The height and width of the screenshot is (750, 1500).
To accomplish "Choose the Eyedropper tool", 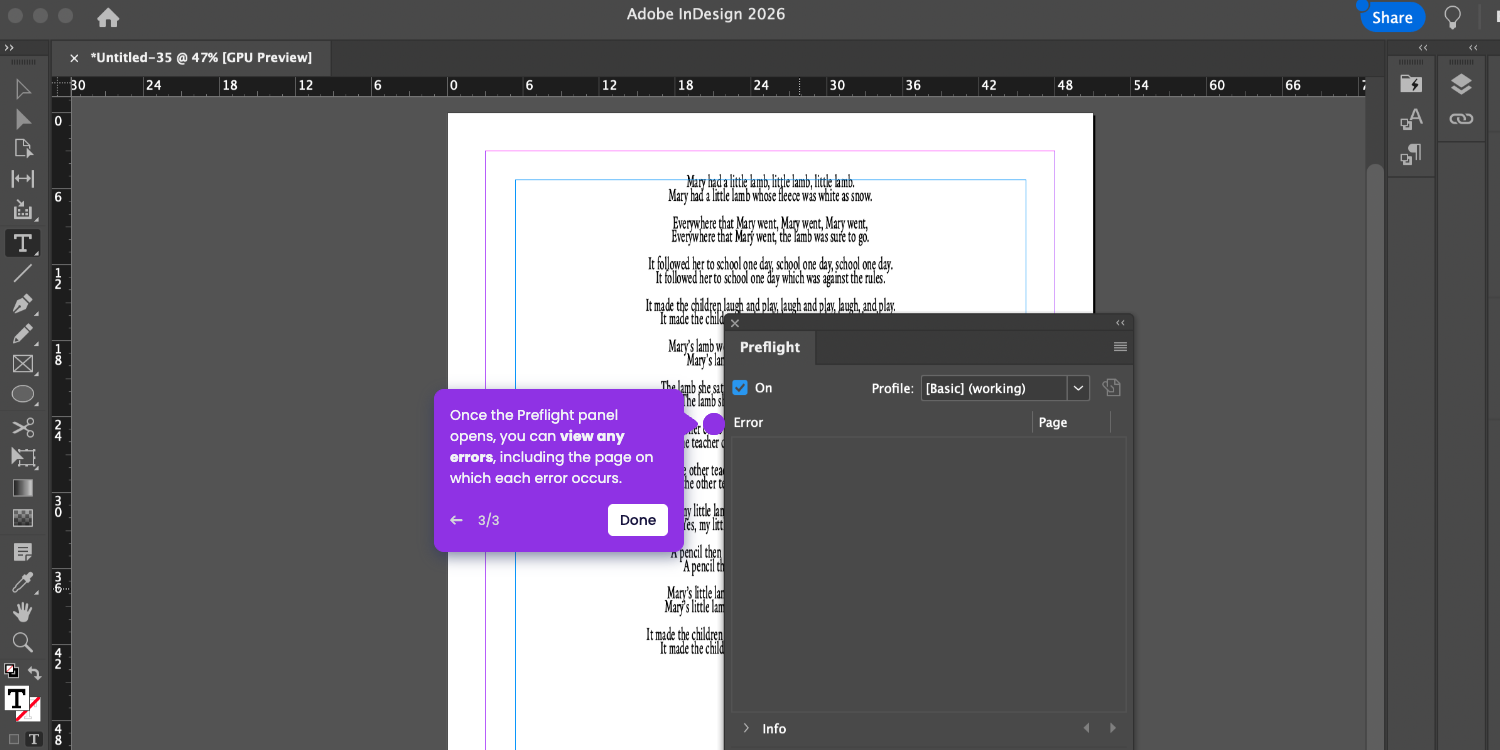I will [23, 582].
